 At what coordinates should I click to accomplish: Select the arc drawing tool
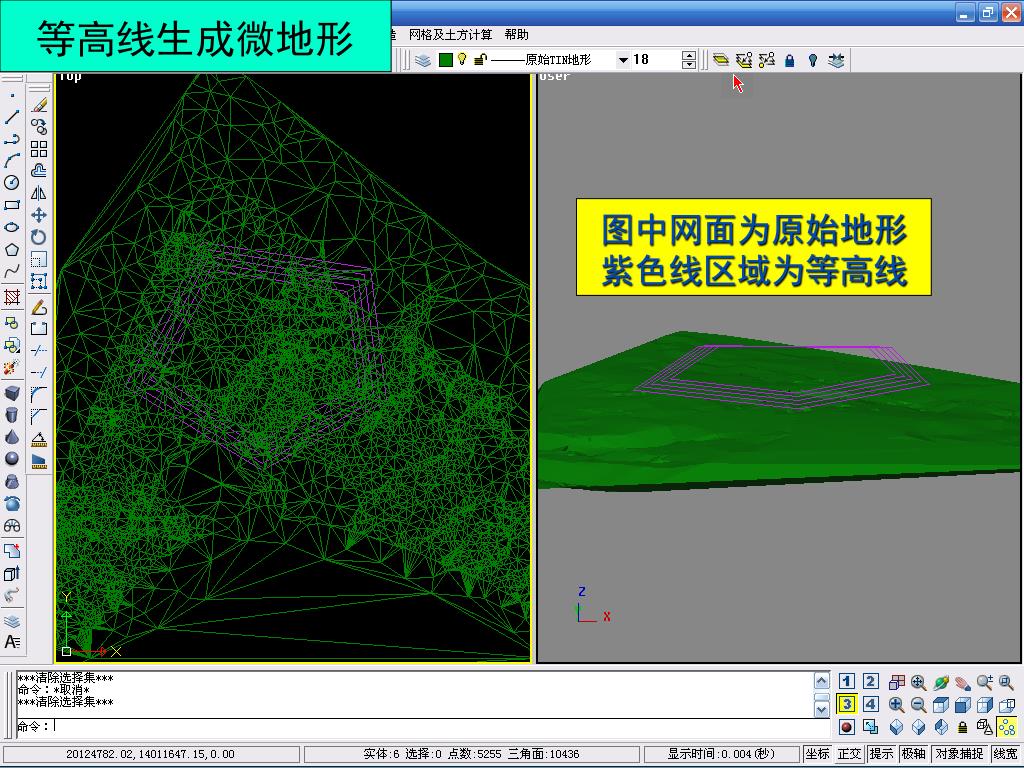(12, 161)
